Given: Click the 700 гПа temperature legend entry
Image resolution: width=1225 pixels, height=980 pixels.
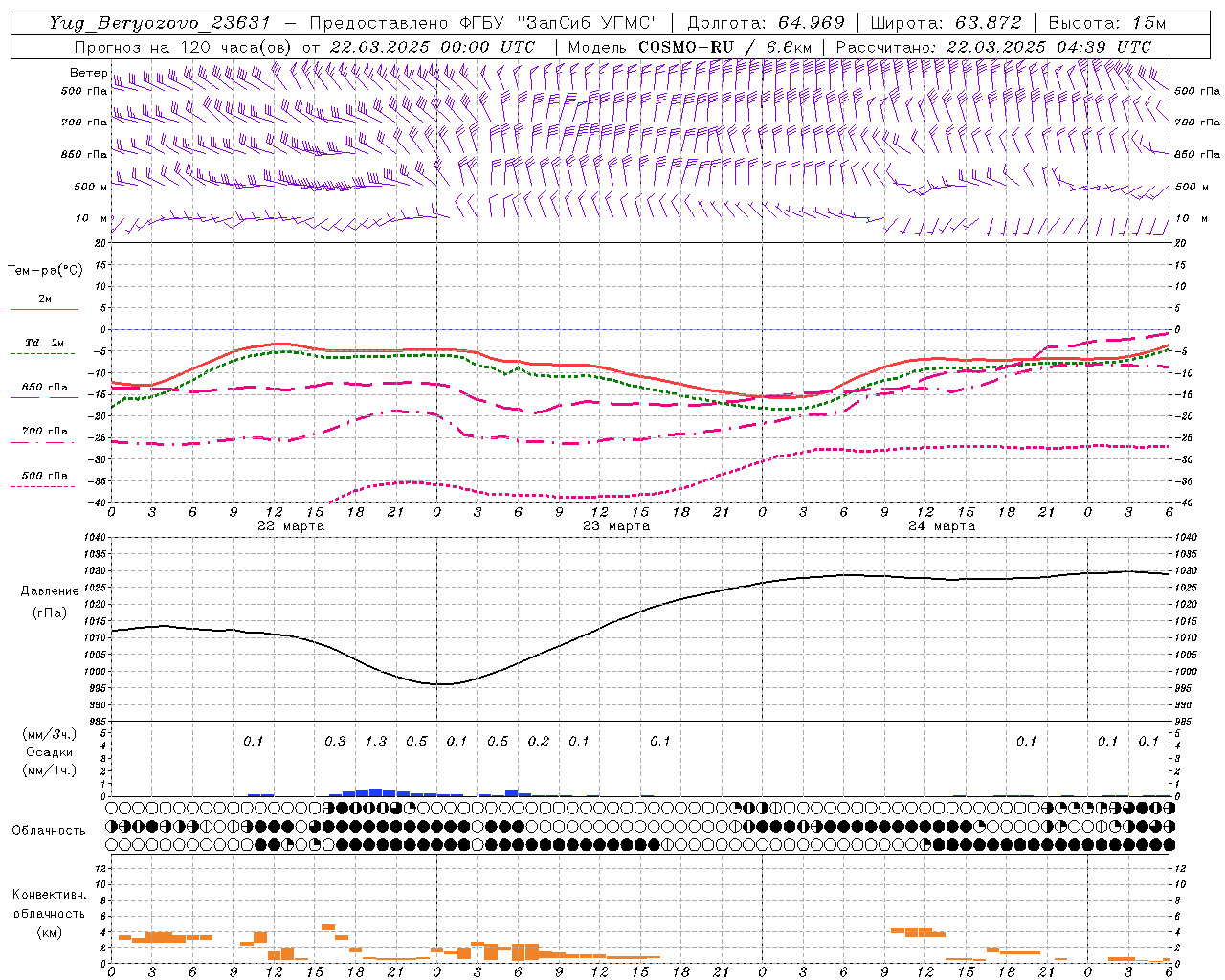Looking at the screenshot, I should (44, 434).
